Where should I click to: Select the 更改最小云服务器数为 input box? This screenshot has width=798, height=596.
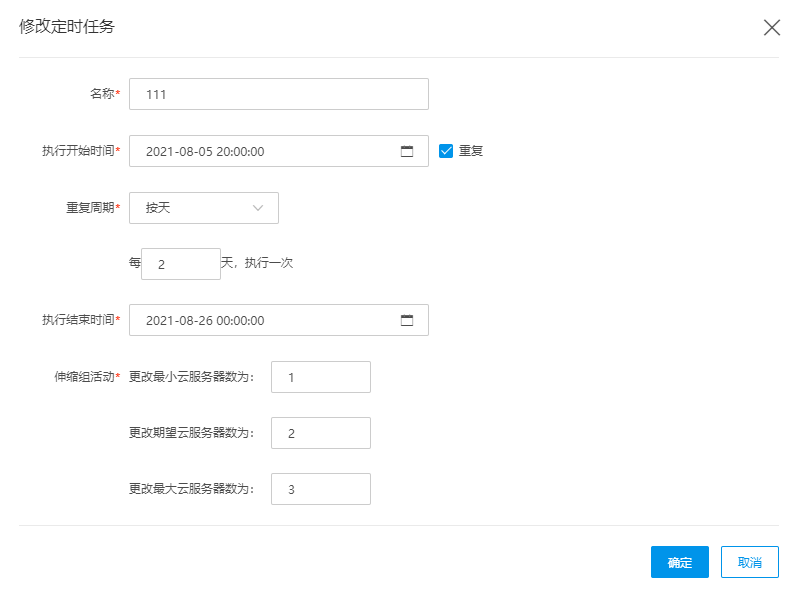point(321,377)
